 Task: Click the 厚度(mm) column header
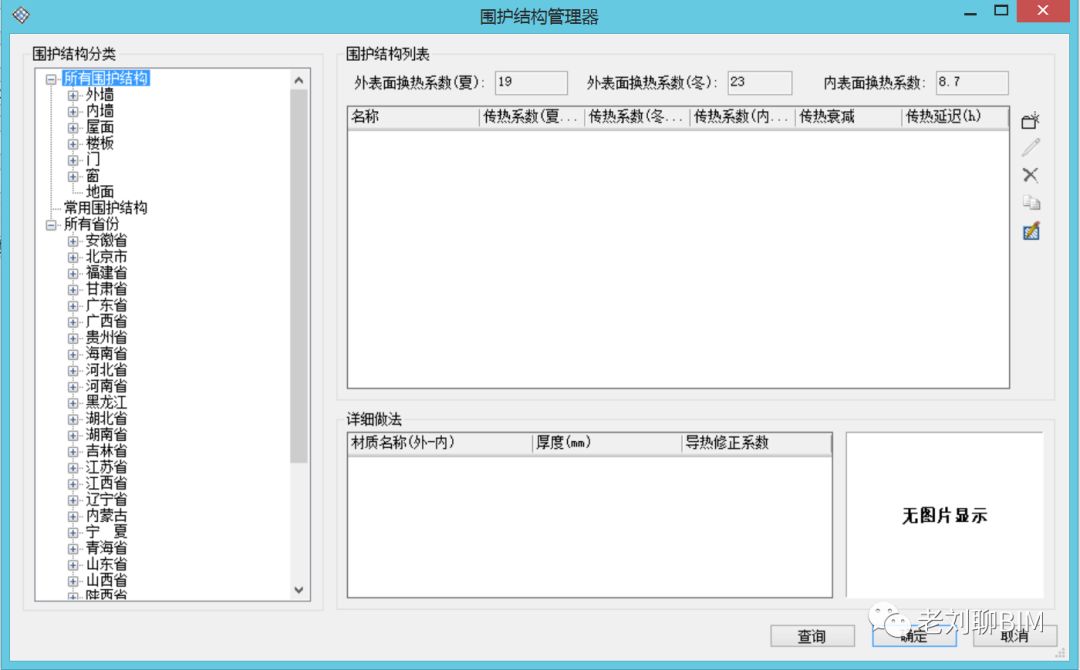tap(608, 443)
